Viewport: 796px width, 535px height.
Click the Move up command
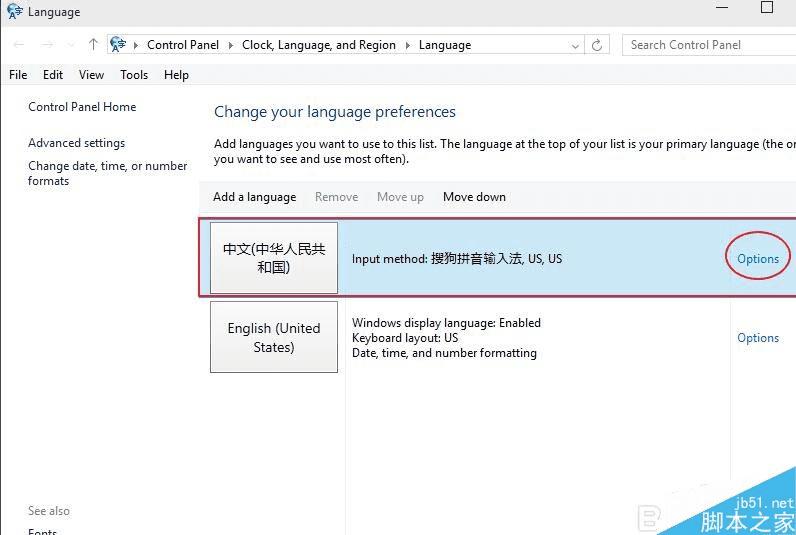(x=401, y=197)
